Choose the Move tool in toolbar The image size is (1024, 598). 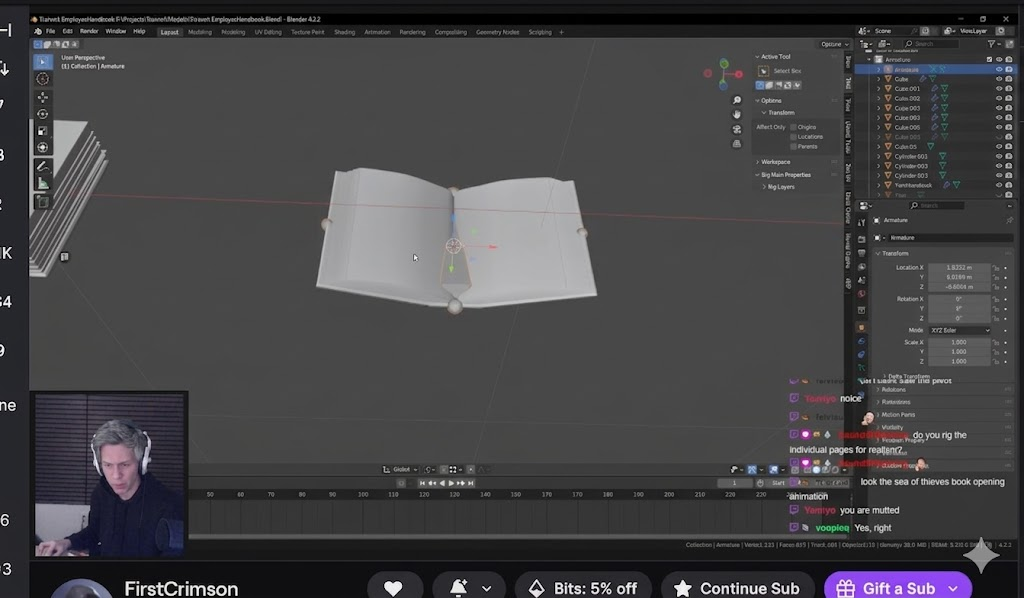click(x=42, y=97)
